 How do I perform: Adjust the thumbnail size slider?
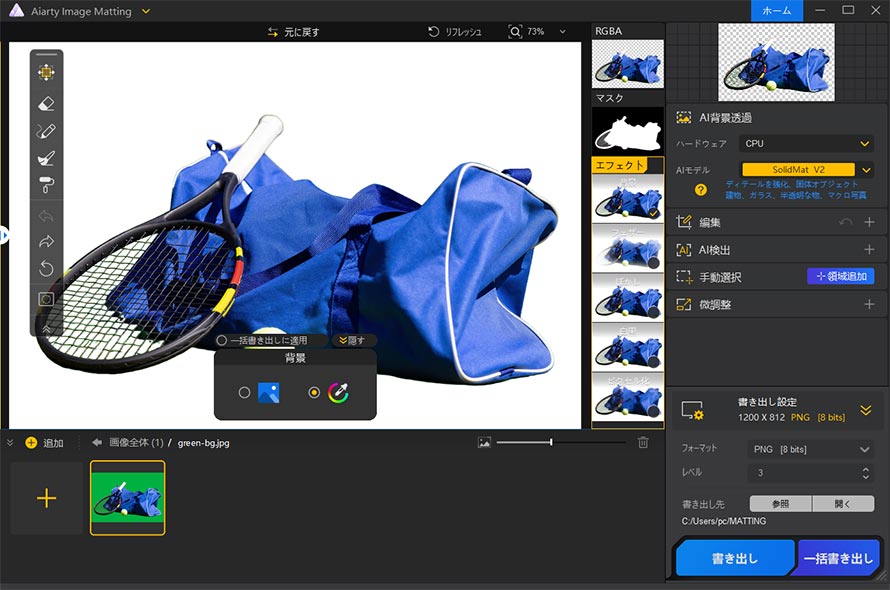coord(551,442)
